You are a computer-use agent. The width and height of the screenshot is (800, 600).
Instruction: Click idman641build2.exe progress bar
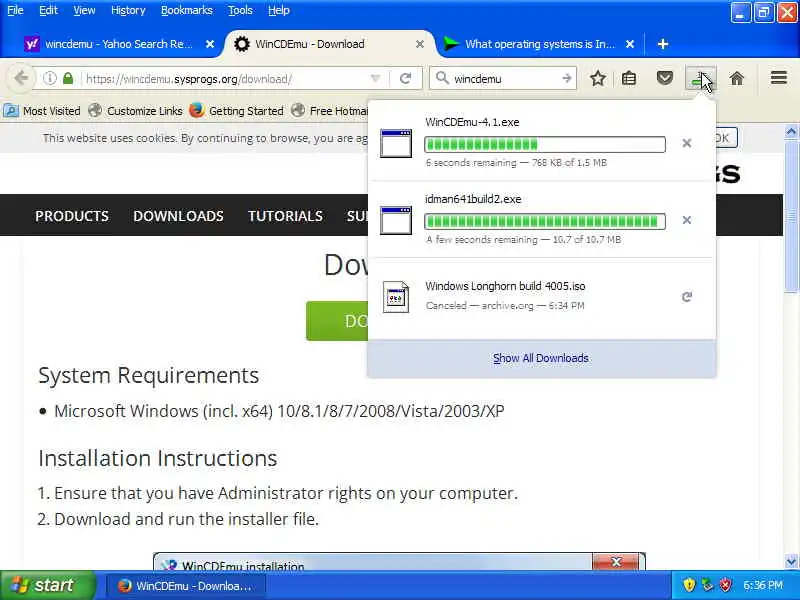pos(545,221)
